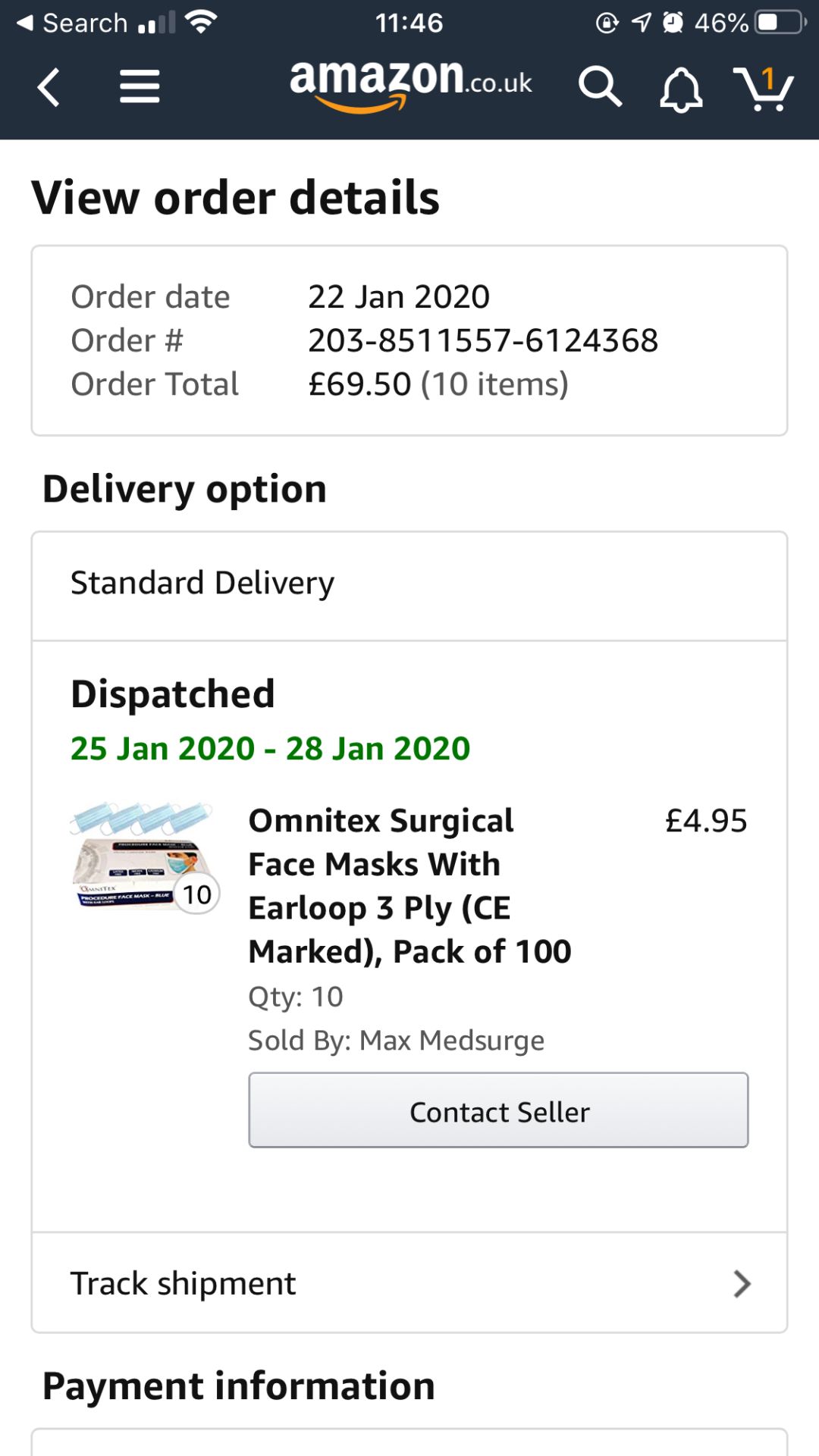Return to Search app via status bar
The image size is (819, 1456).
[72, 23]
